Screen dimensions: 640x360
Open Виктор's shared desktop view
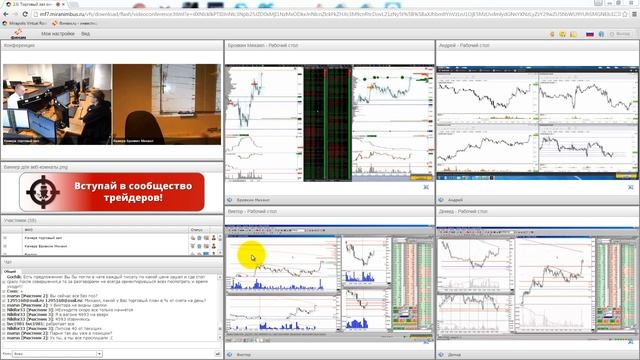[x=329, y=284]
